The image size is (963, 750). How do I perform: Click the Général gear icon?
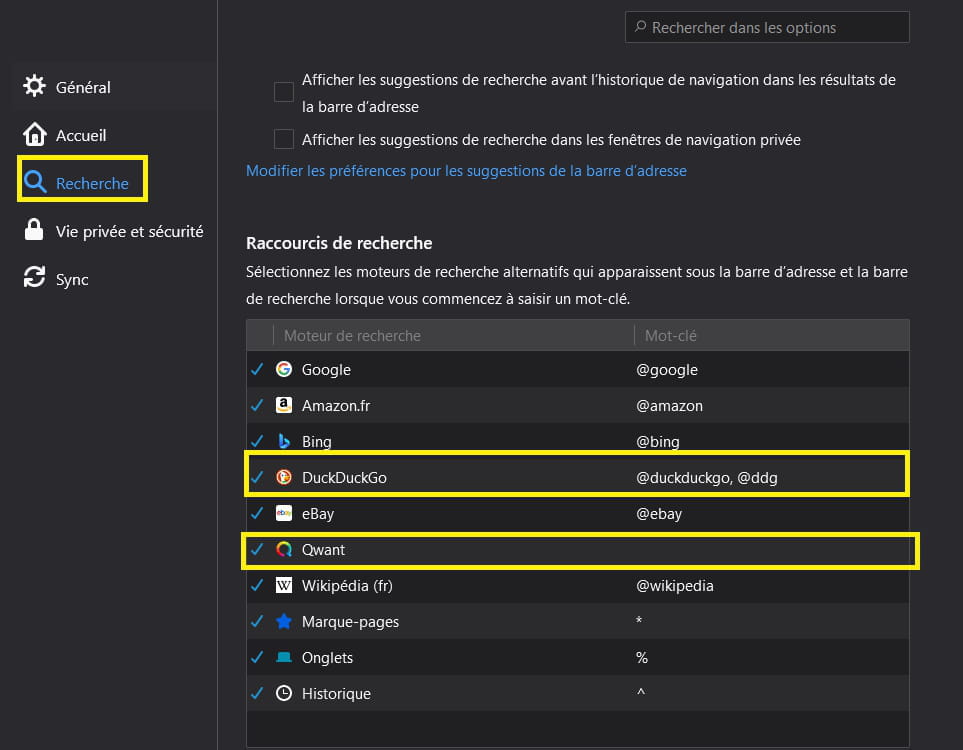(x=34, y=86)
